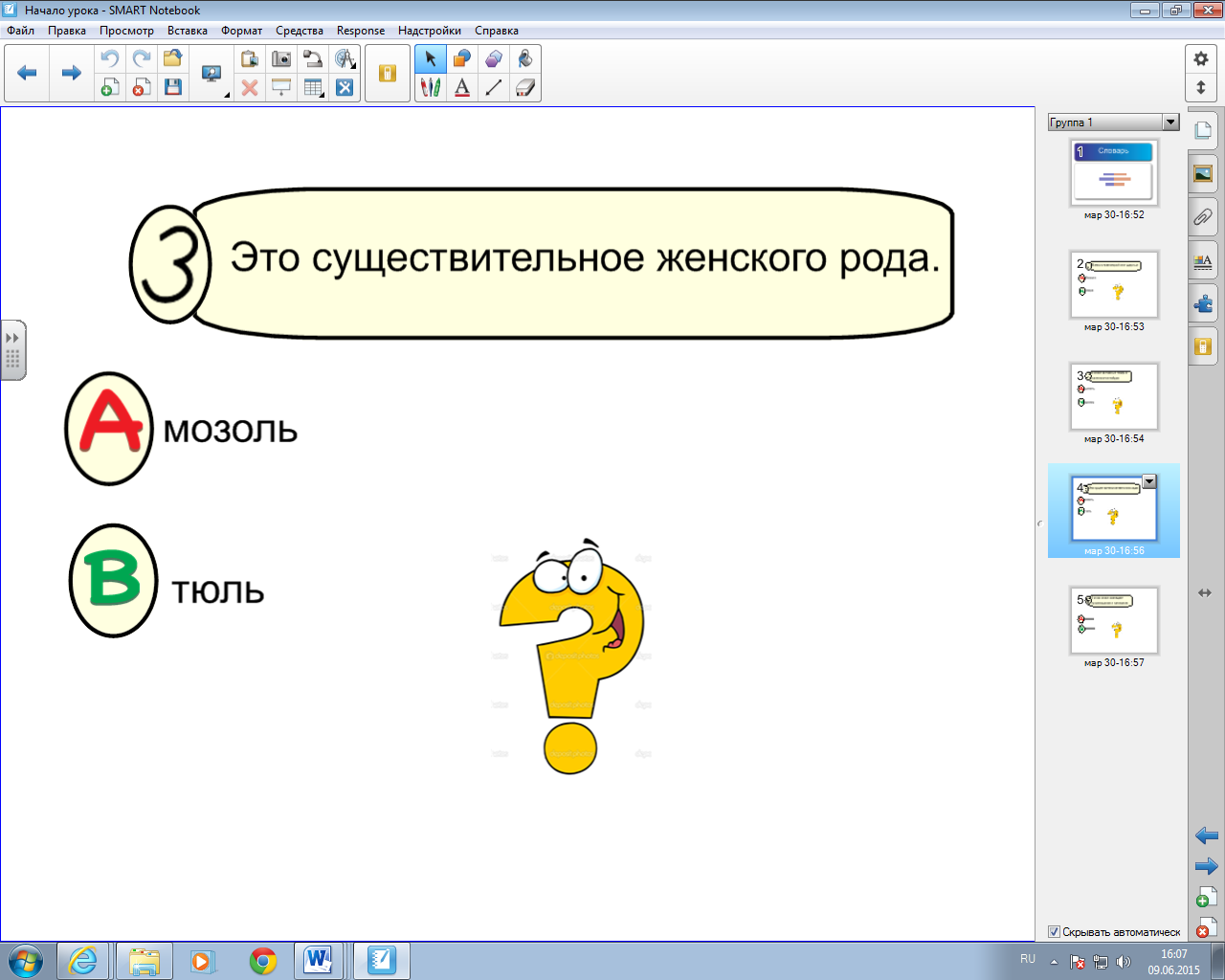Choose the Eraser tool

(x=524, y=88)
